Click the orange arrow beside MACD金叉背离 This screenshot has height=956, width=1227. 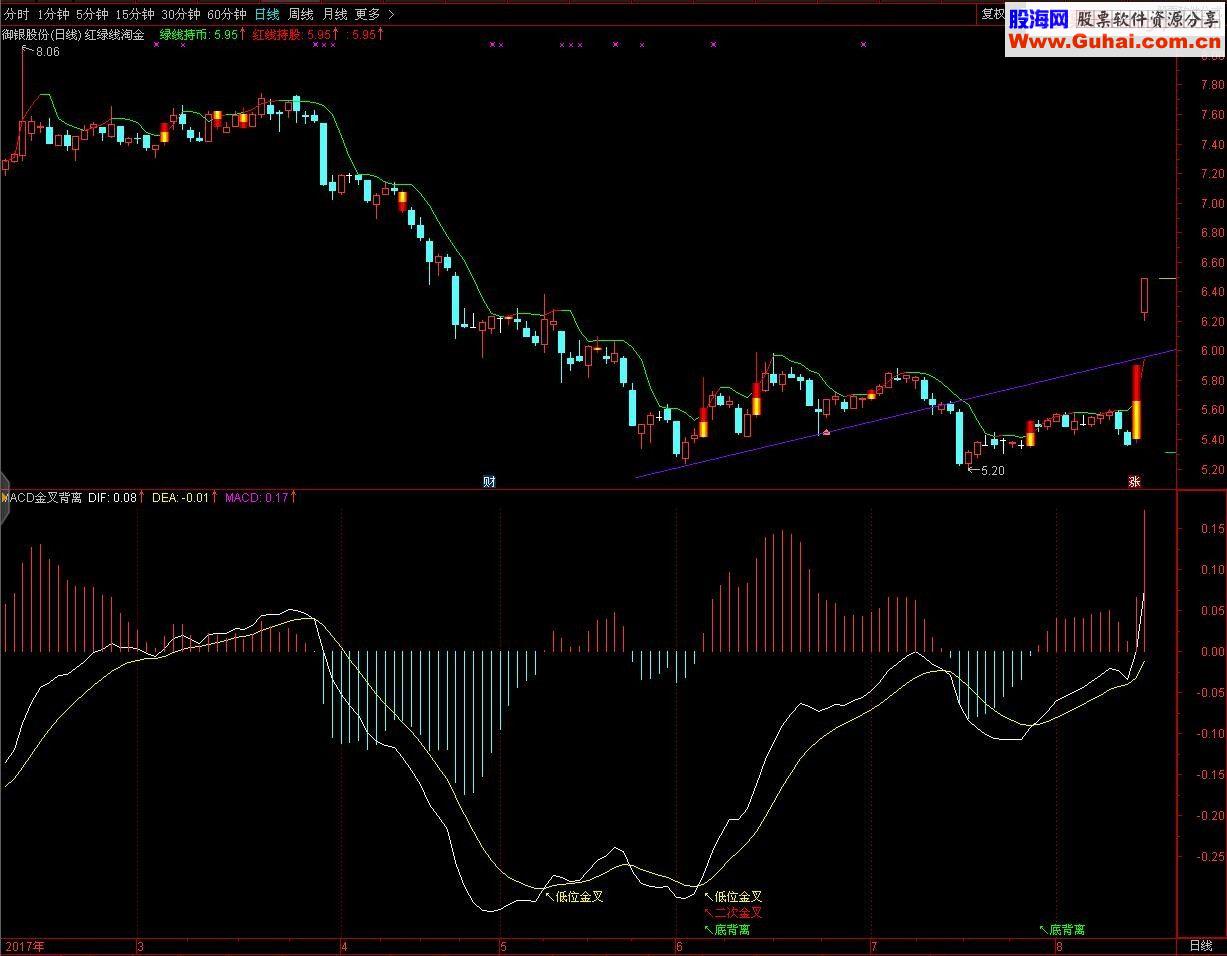(4, 496)
